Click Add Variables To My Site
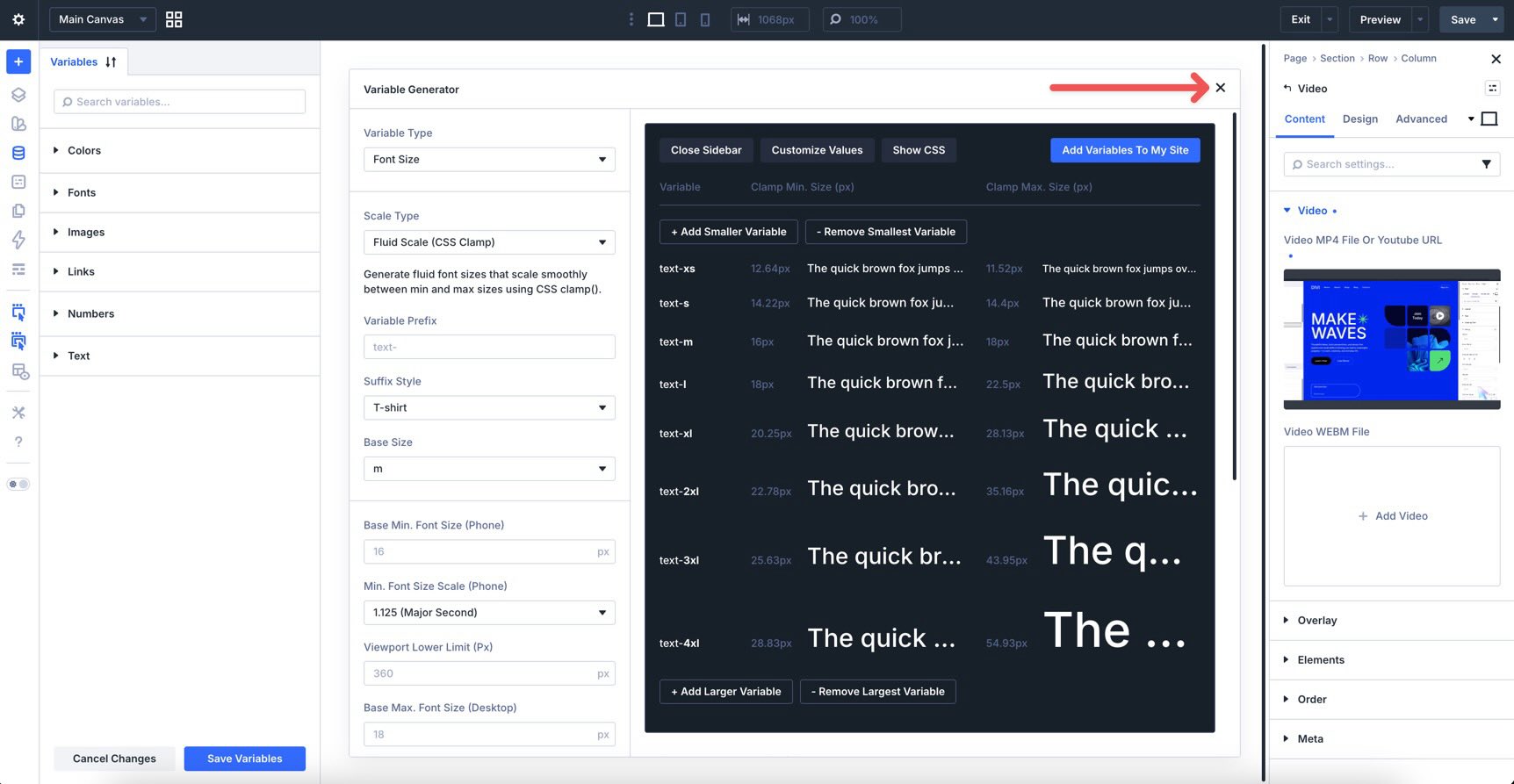 pos(1125,150)
